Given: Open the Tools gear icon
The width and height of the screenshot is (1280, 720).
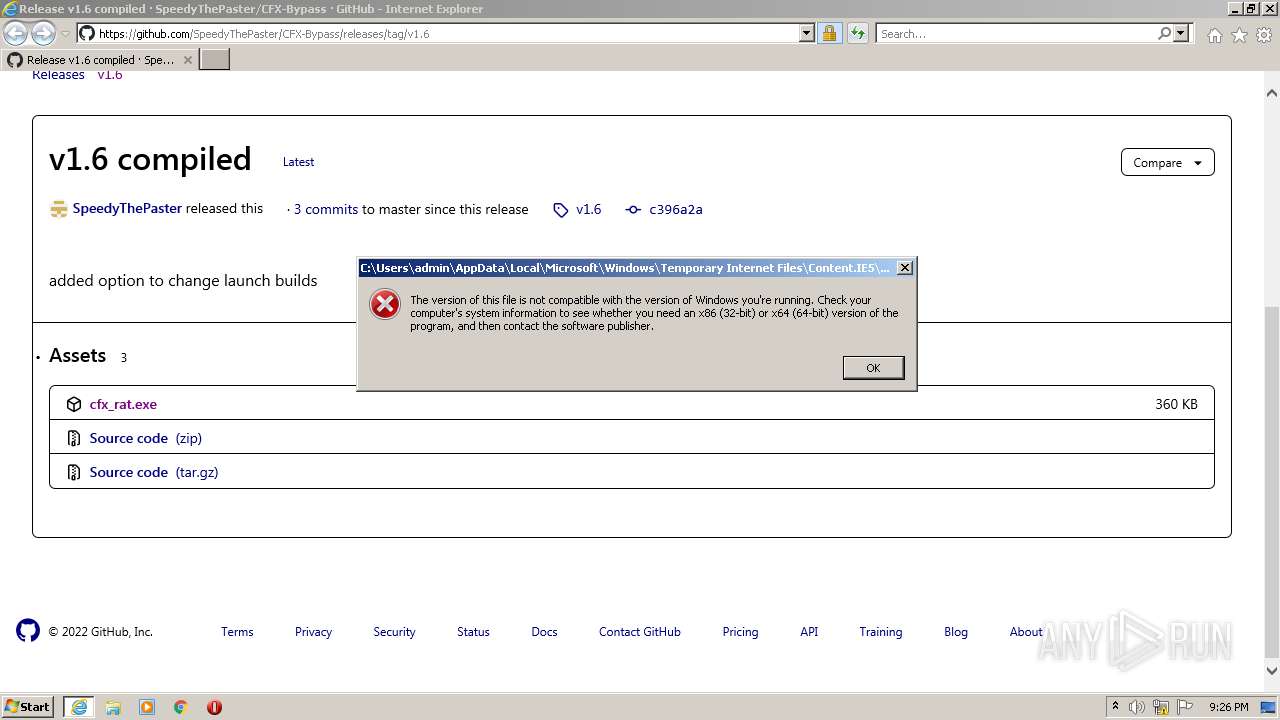Looking at the screenshot, I should pyautogui.click(x=1263, y=35).
